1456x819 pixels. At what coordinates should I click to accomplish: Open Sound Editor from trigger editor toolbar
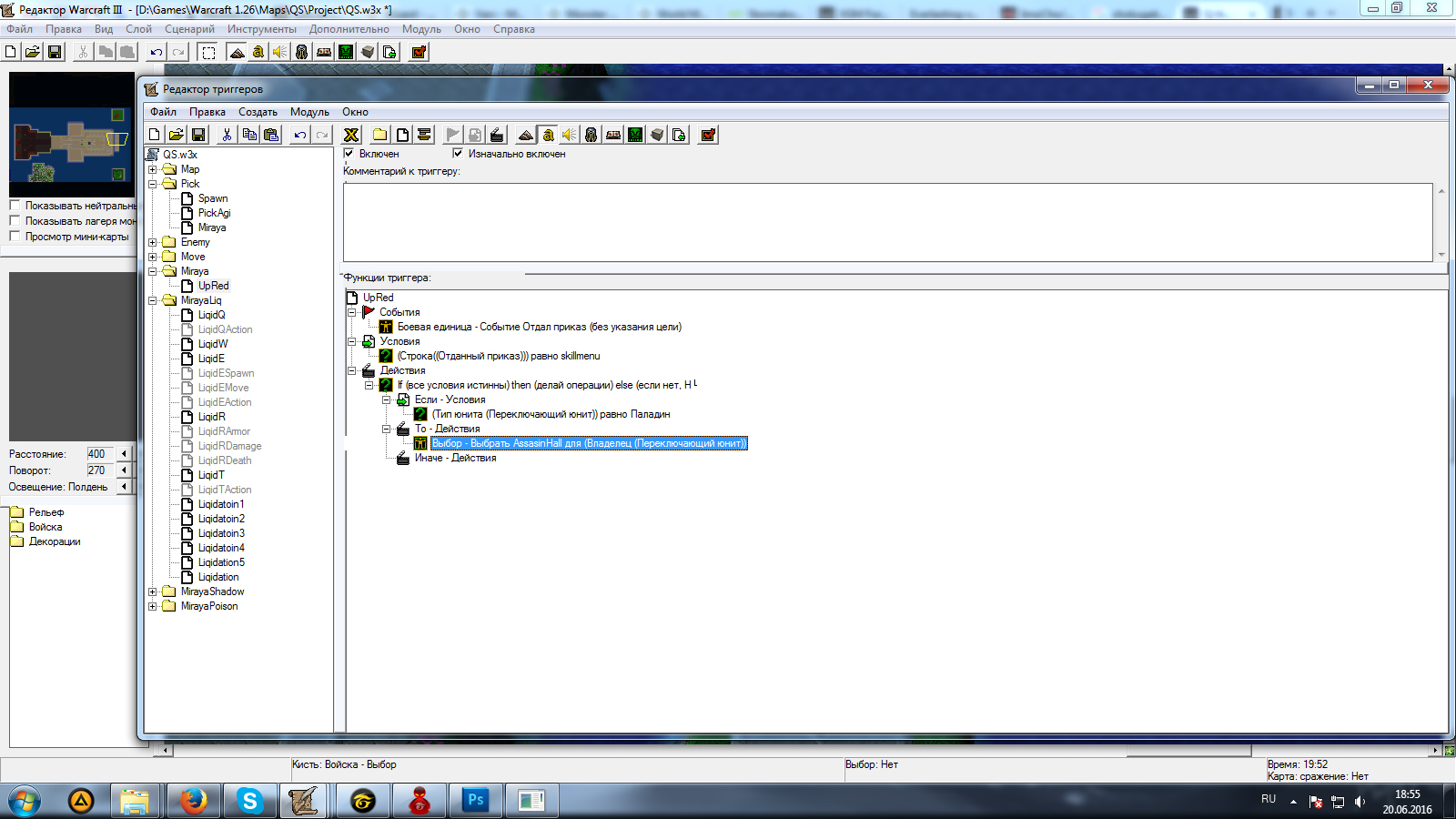[x=570, y=135]
